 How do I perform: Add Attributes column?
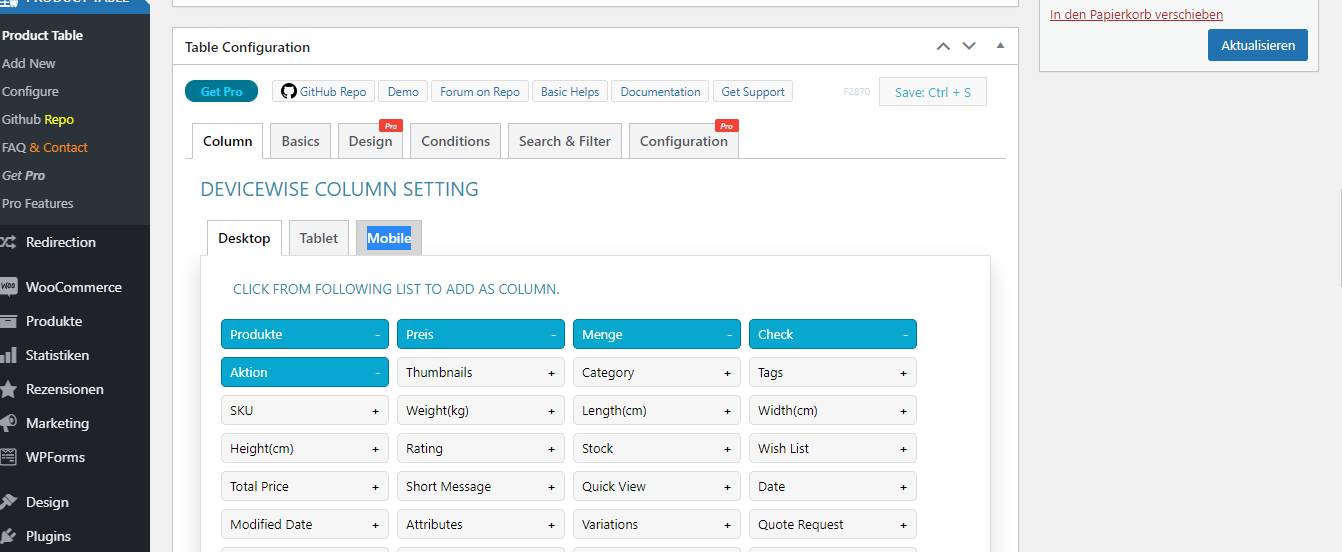click(481, 525)
